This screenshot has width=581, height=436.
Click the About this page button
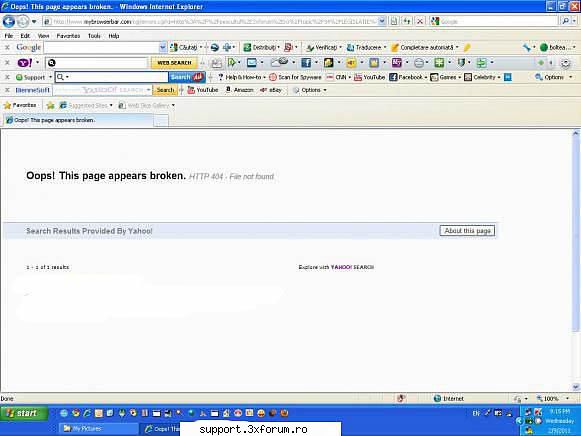click(x=467, y=231)
